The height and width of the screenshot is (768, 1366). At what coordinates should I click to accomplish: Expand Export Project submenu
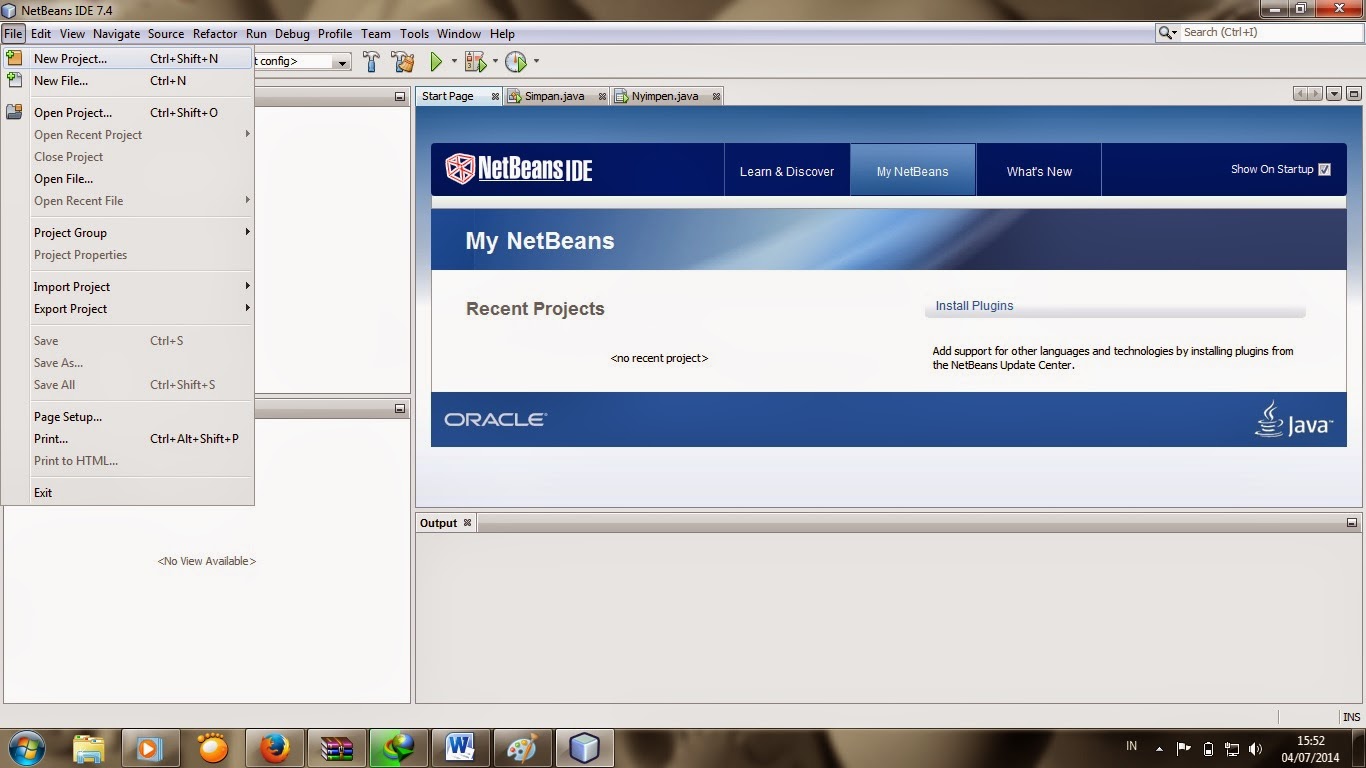point(247,308)
